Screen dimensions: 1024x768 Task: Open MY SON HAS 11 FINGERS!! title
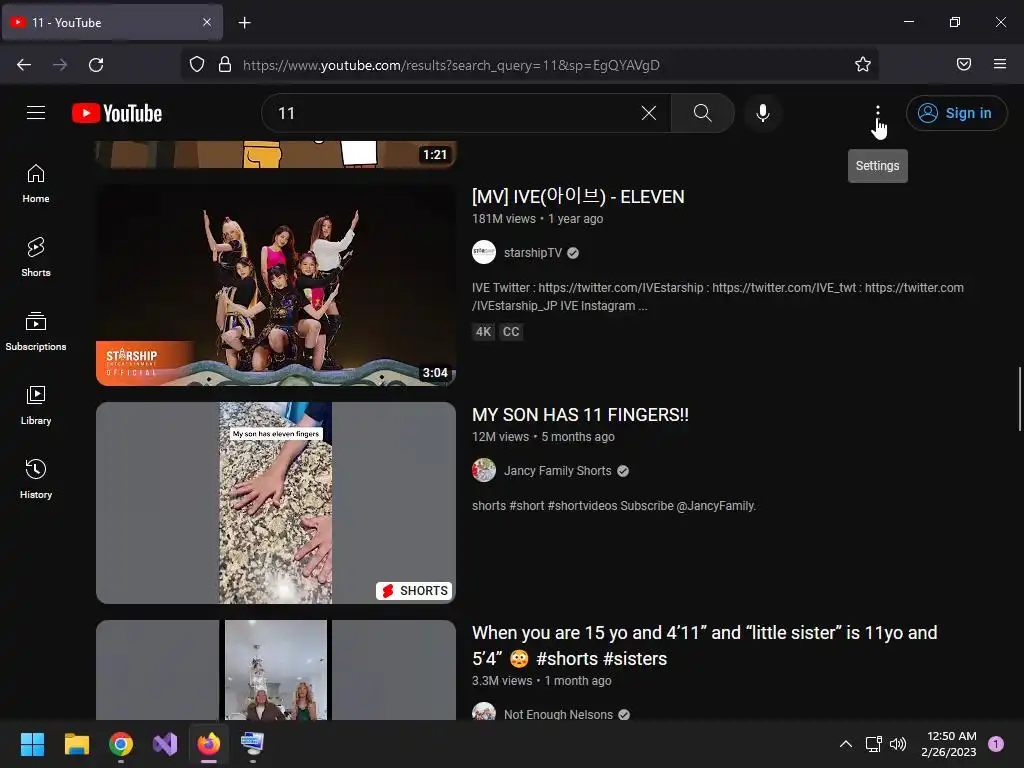580,415
